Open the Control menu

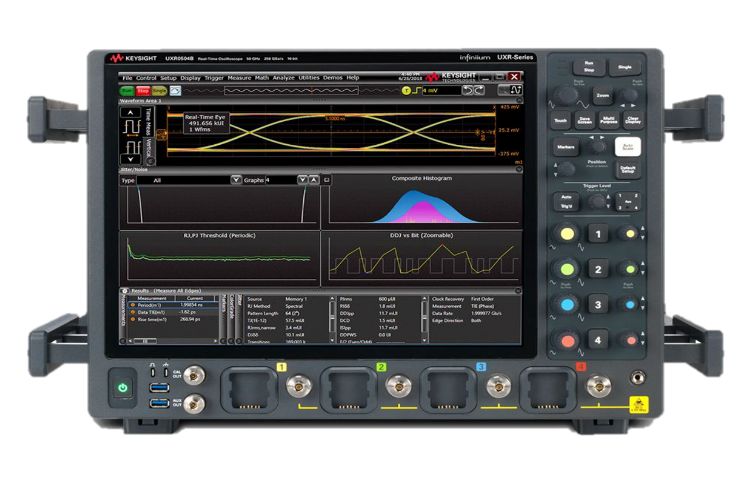coord(146,78)
